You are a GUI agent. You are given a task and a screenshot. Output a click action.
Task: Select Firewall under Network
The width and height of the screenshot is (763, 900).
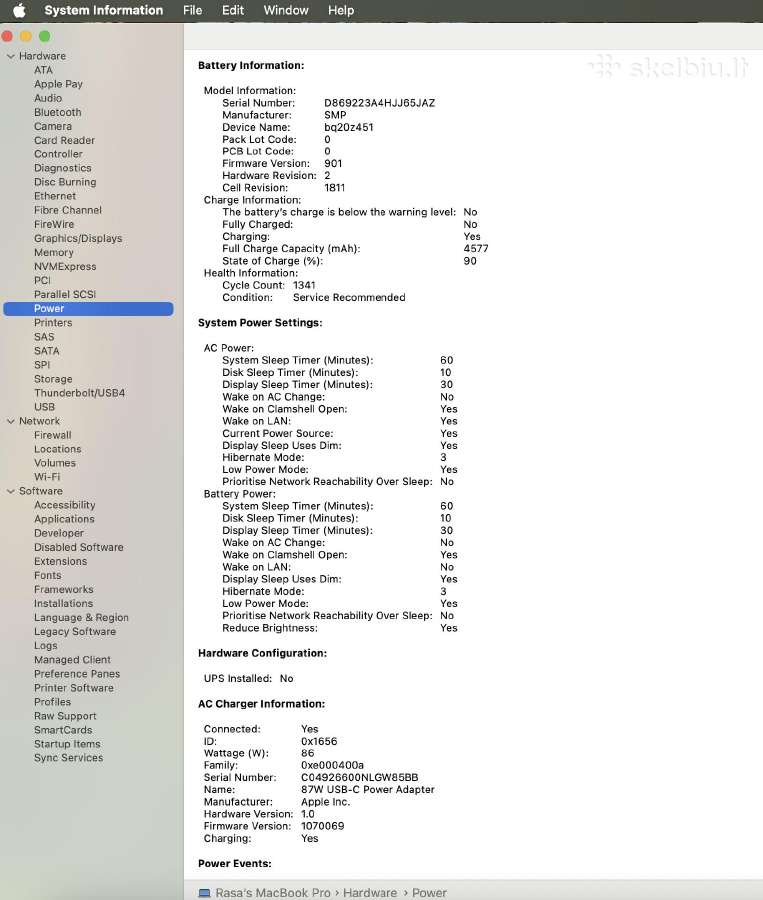(x=52, y=436)
